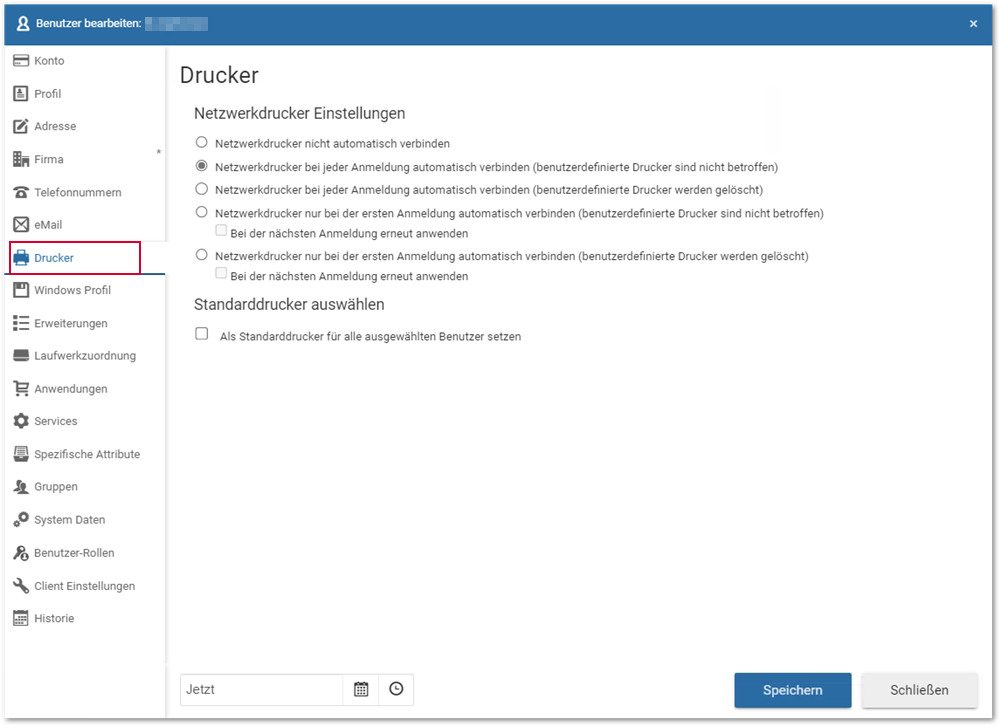Viewport: 1000px width, 726px height.
Task: Click the Spezifische Attribute icon
Action: pos(21,454)
